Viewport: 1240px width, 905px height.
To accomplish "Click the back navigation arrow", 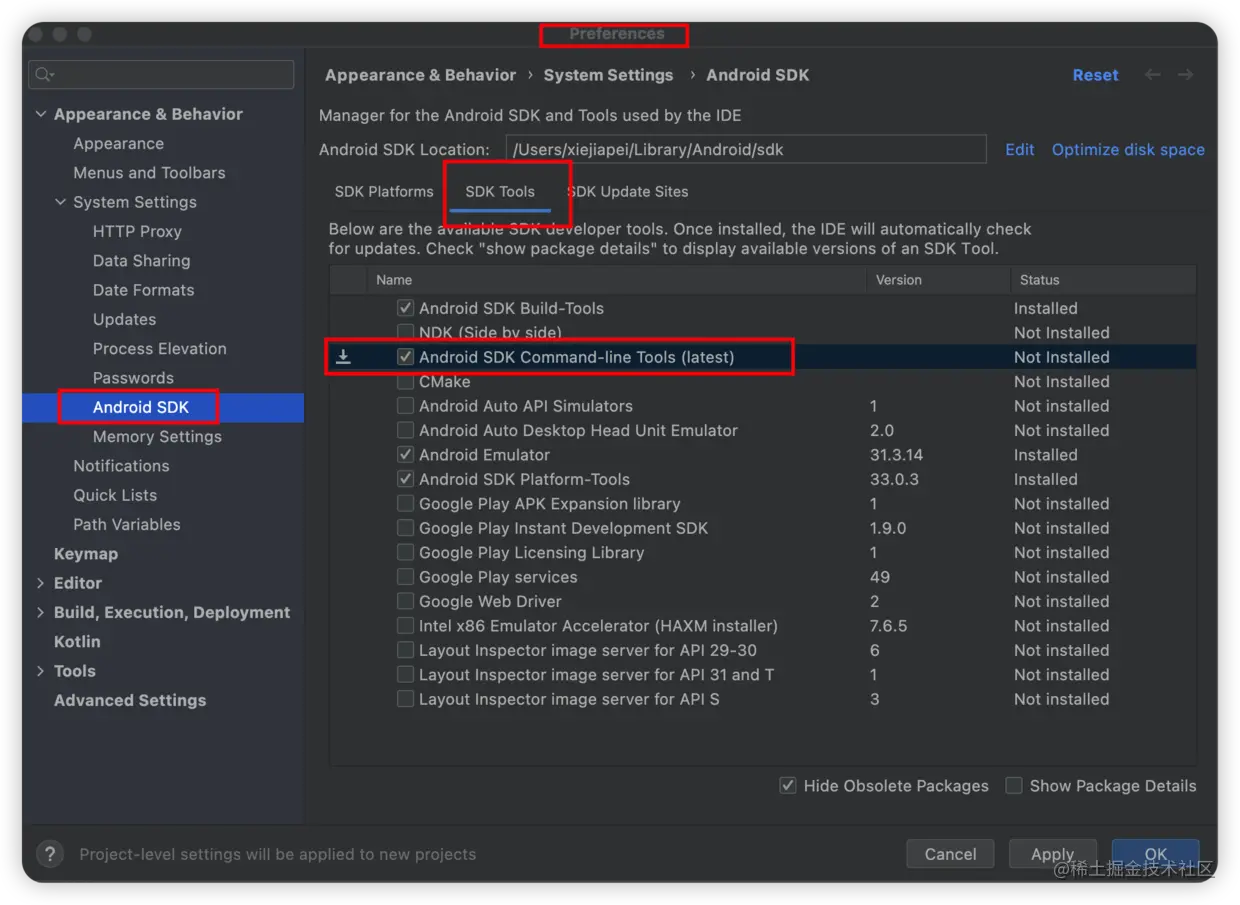I will point(1153,75).
